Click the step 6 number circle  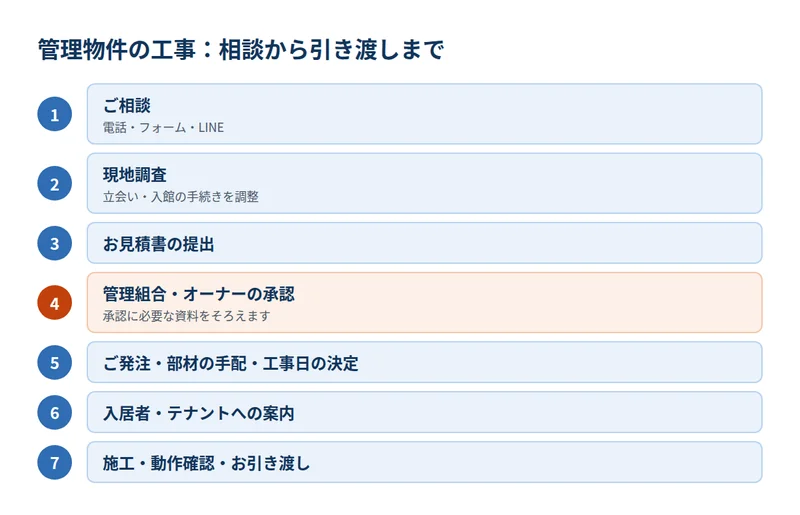coord(55,412)
